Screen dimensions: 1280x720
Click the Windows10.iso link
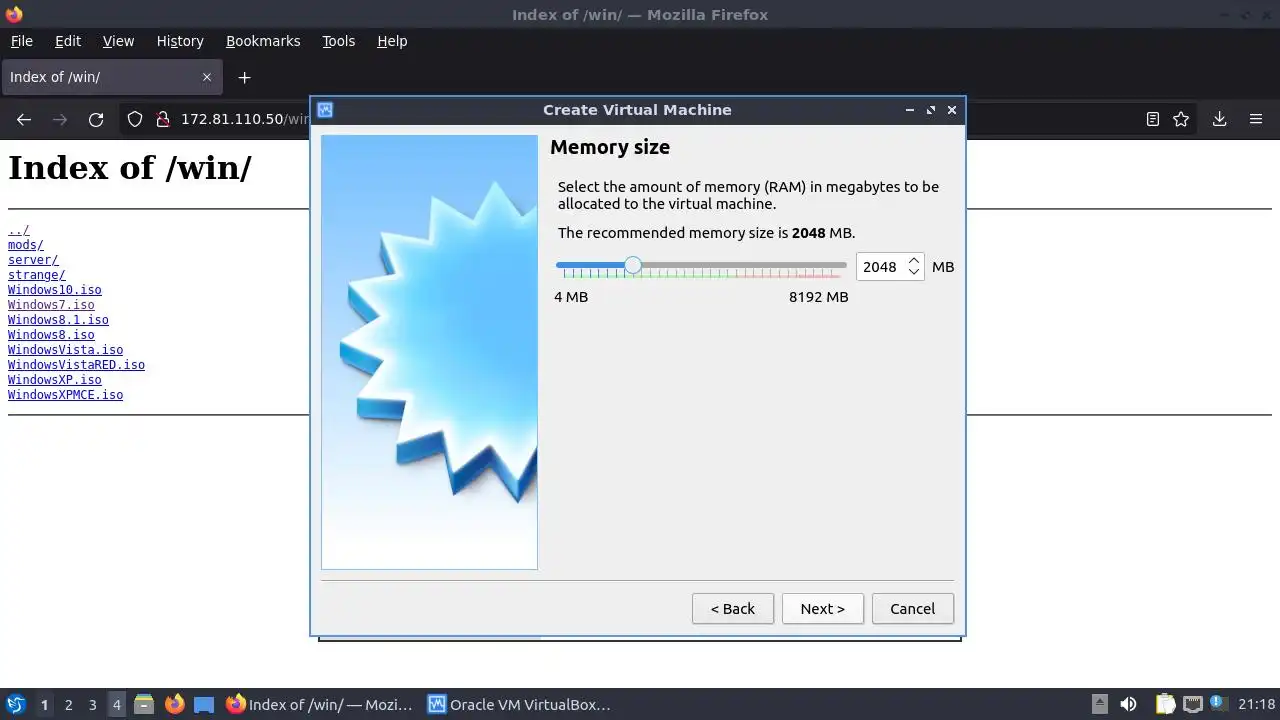(x=55, y=290)
